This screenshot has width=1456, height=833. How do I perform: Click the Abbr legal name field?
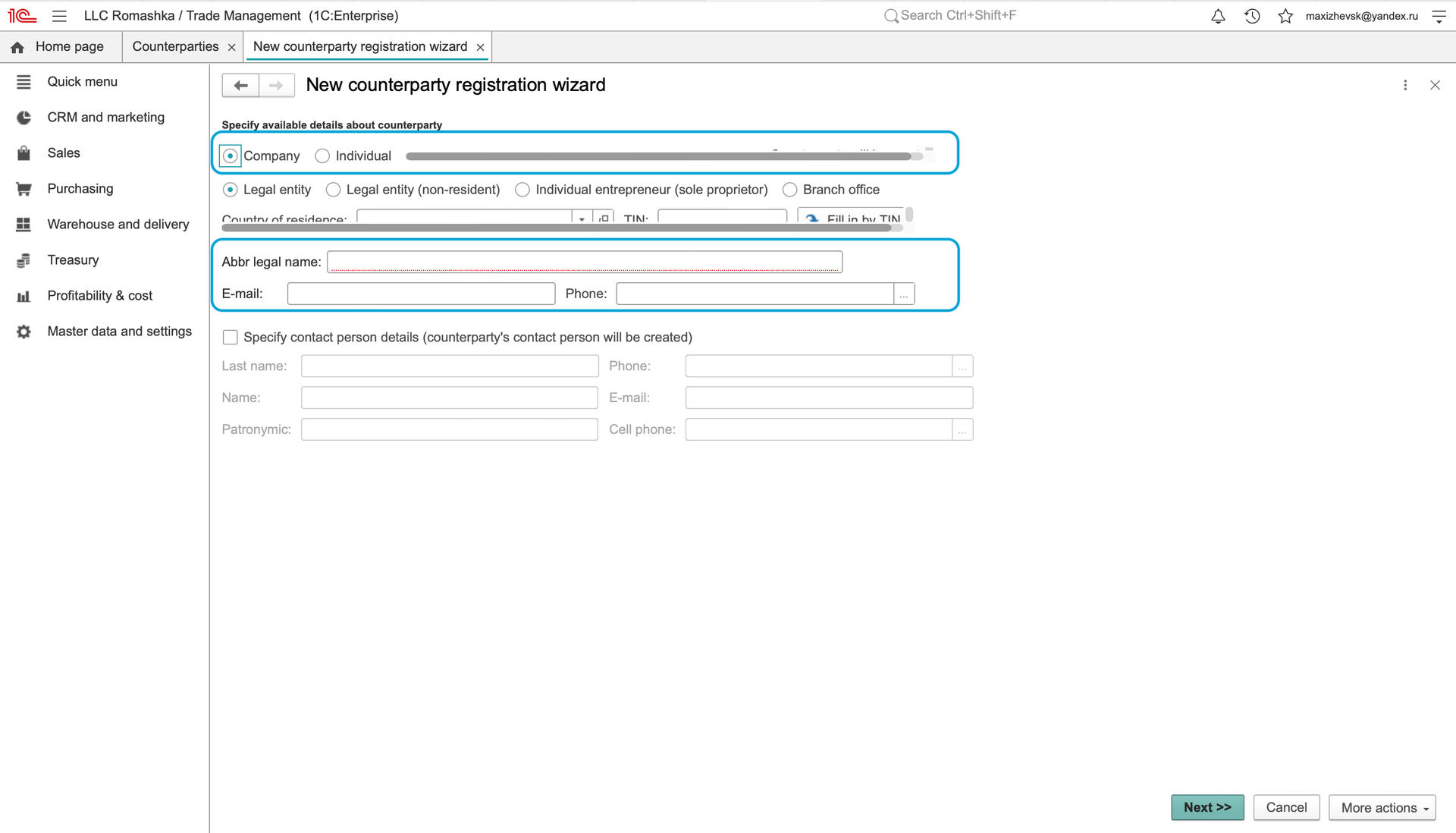(585, 262)
